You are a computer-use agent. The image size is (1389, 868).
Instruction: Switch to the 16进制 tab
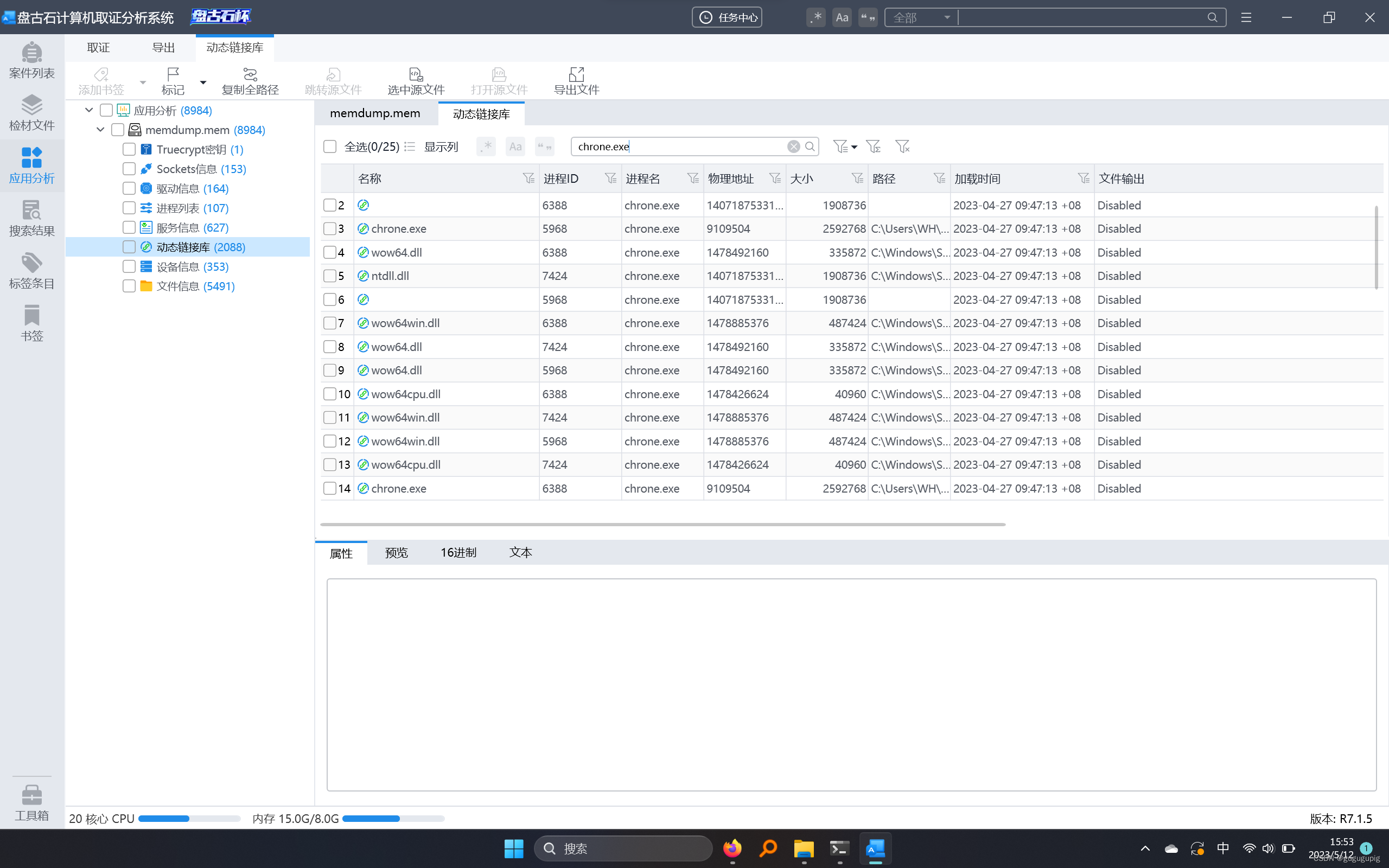pyautogui.click(x=458, y=552)
